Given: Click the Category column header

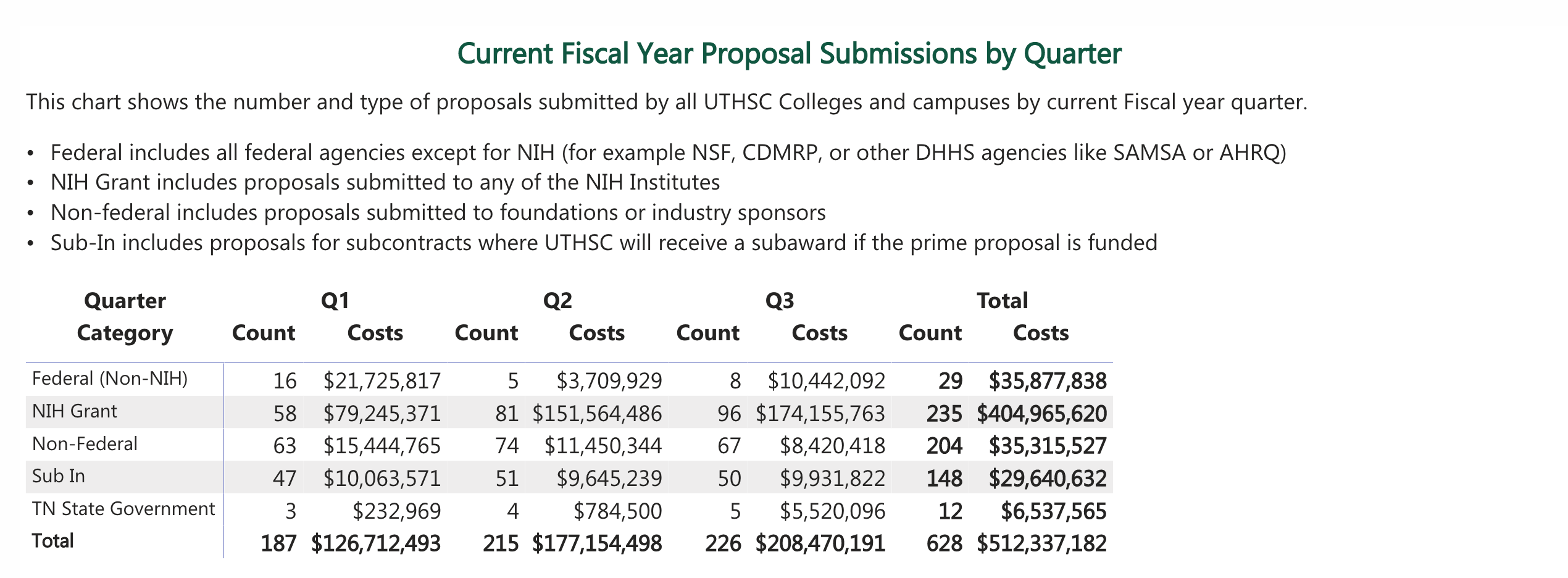Looking at the screenshot, I should tap(125, 333).
